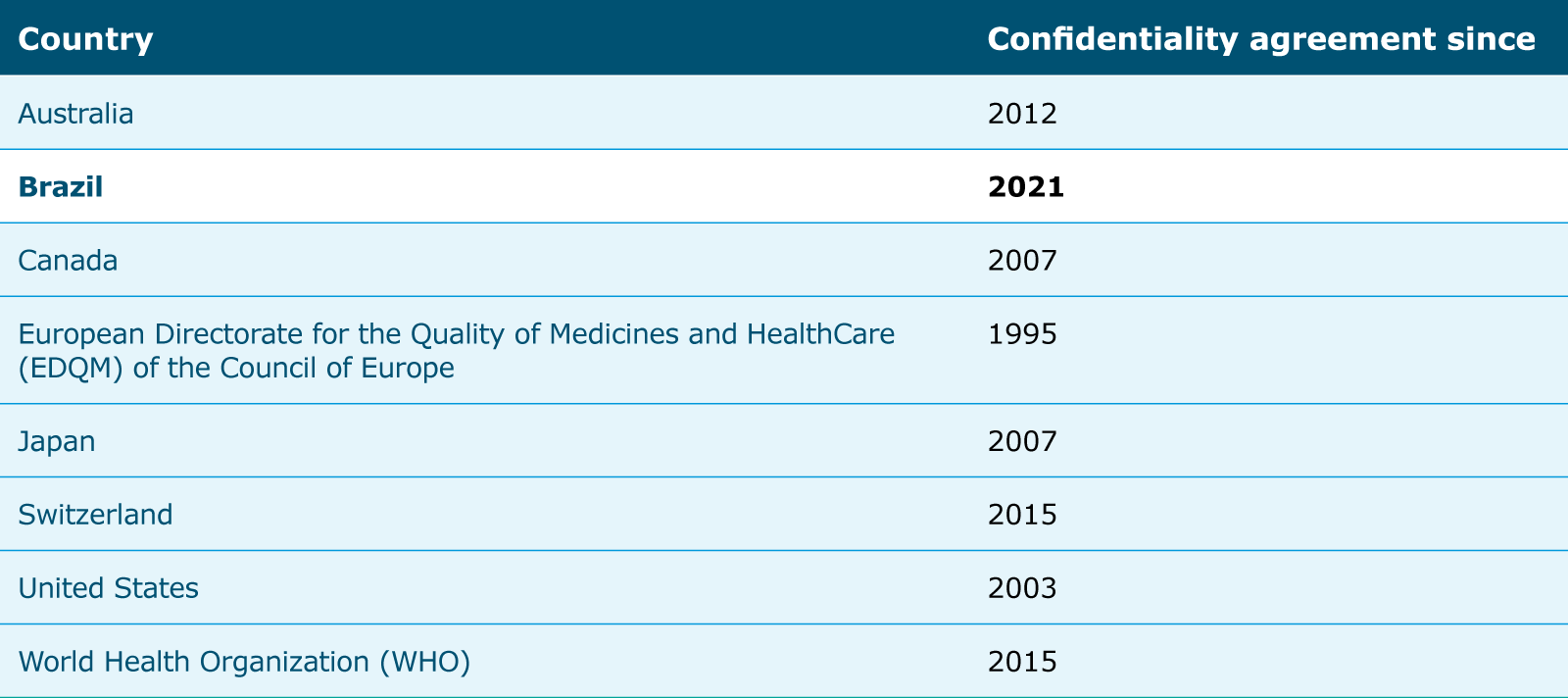
Task: Click the Confidentiality agreement since header
Action: click(x=1260, y=39)
